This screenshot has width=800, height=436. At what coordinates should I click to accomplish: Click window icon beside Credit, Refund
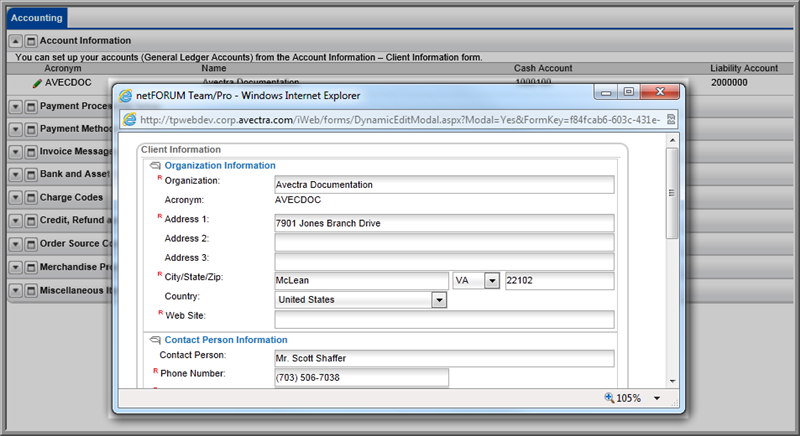[31, 220]
